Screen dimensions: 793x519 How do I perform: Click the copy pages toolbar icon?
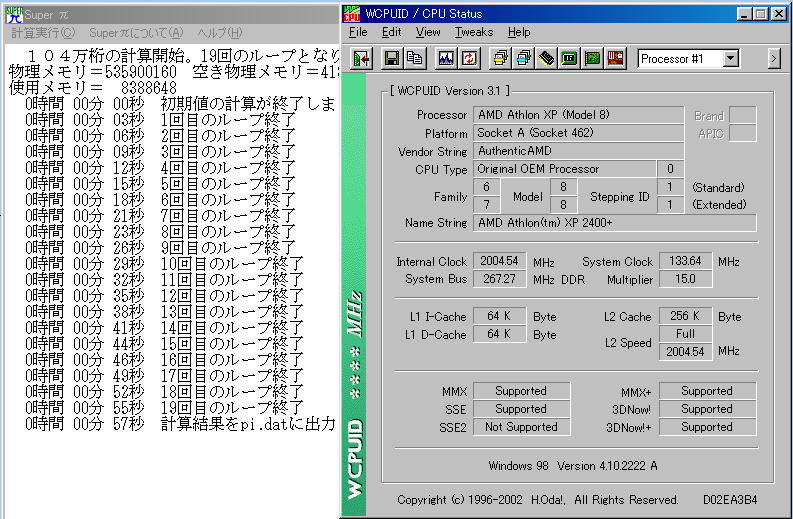[x=415, y=59]
